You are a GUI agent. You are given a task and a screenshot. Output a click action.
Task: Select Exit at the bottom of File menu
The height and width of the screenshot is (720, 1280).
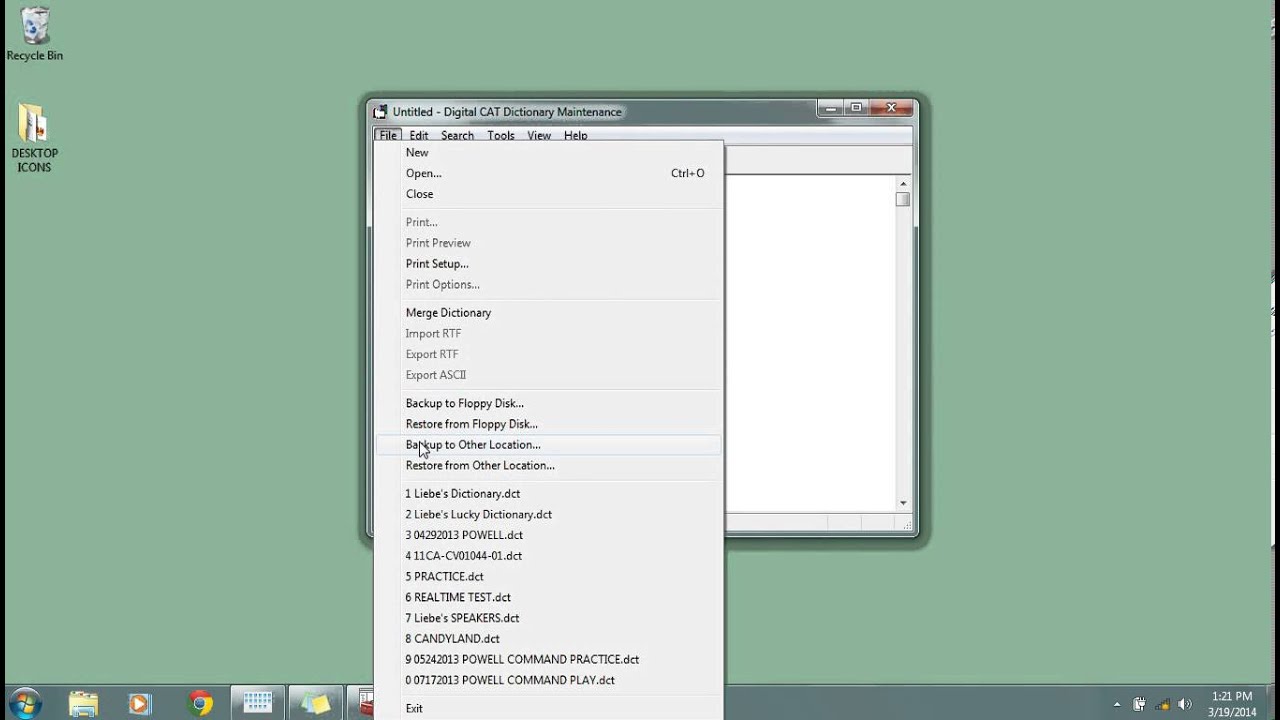click(x=414, y=707)
